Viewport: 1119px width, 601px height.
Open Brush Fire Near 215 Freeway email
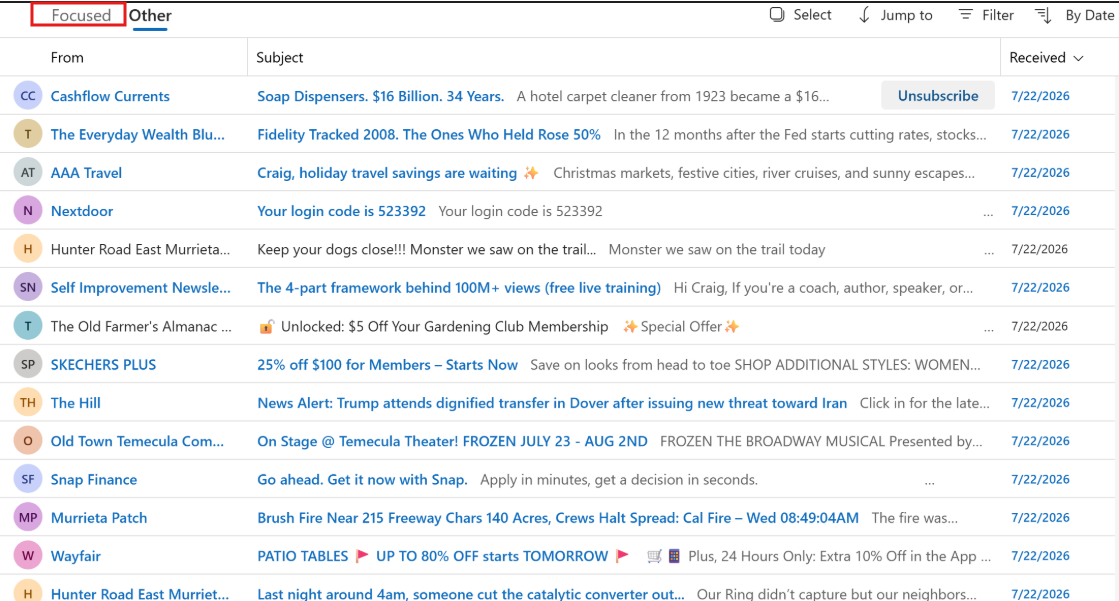point(558,517)
